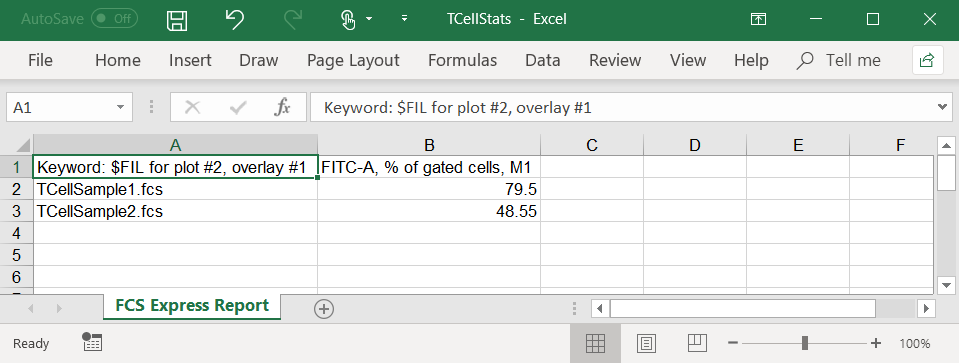Select cell 'TCellSample2.fcs'
The width and height of the screenshot is (959, 363).
pyautogui.click(x=176, y=211)
